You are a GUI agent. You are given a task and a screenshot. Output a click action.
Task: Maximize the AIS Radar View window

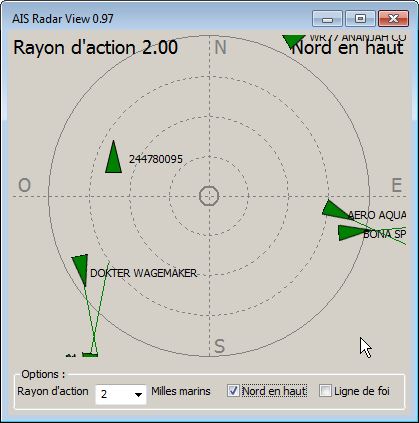point(360,19)
